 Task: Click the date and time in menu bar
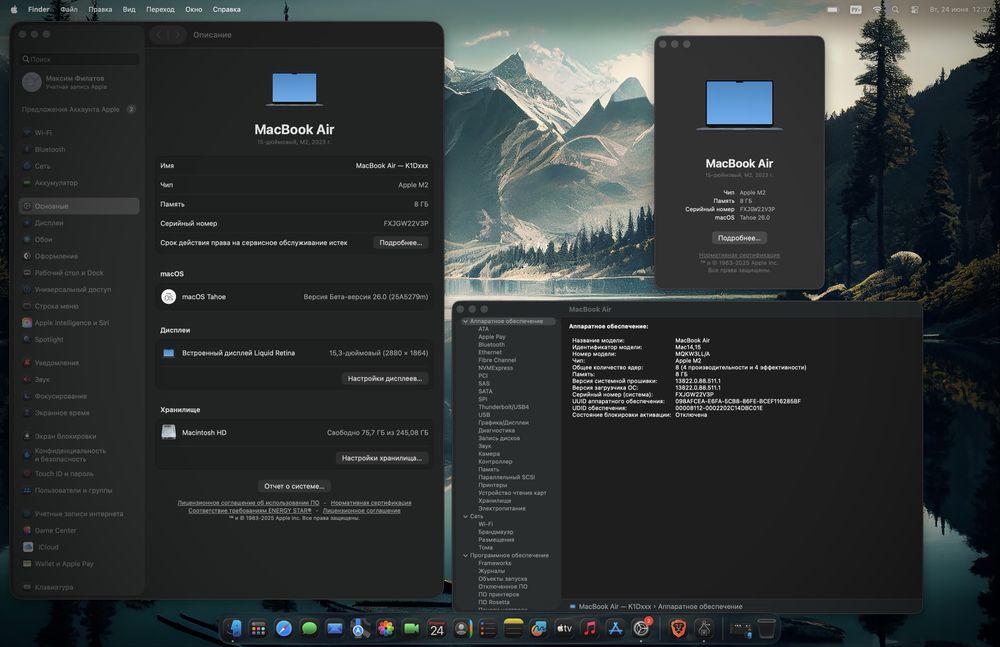tap(960, 10)
